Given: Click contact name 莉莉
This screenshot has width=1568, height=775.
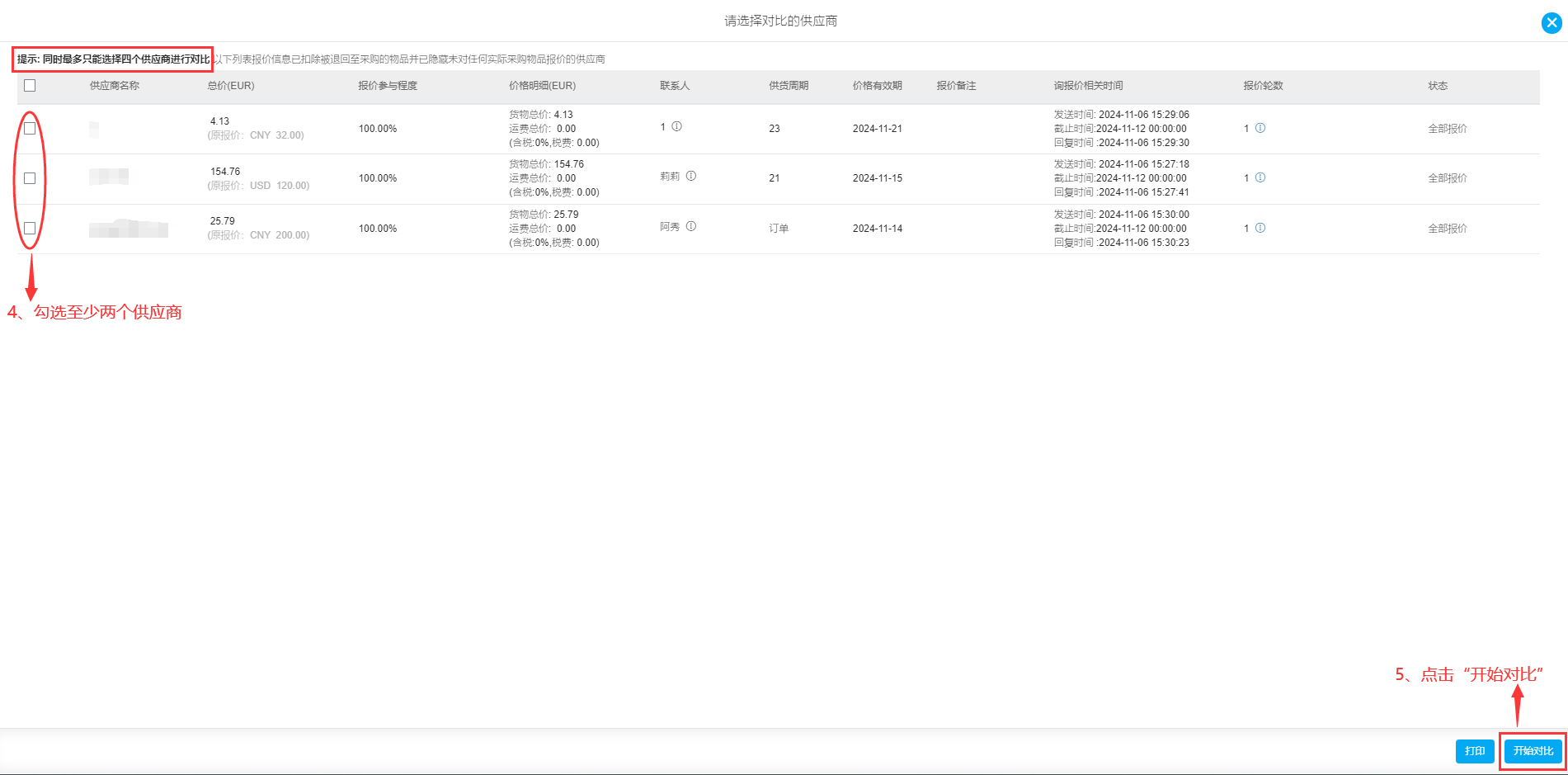Looking at the screenshot, I should [670, 177].
